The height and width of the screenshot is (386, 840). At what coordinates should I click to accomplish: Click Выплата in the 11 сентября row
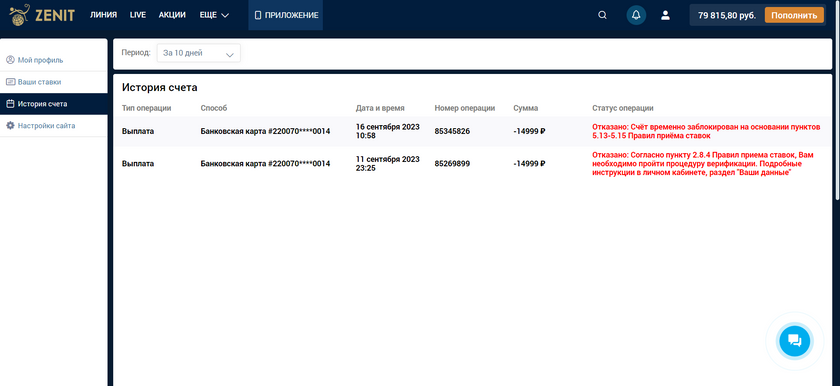[x=138, y=164]
